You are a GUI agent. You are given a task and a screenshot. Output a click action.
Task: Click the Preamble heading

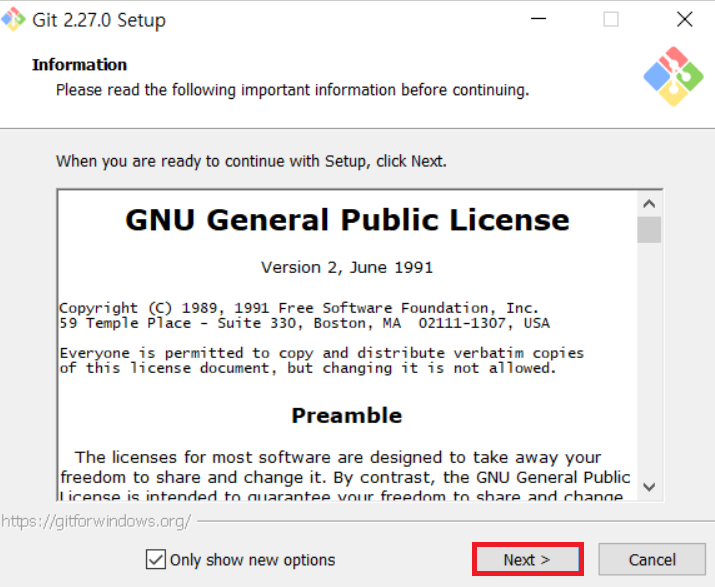(347, 416)
